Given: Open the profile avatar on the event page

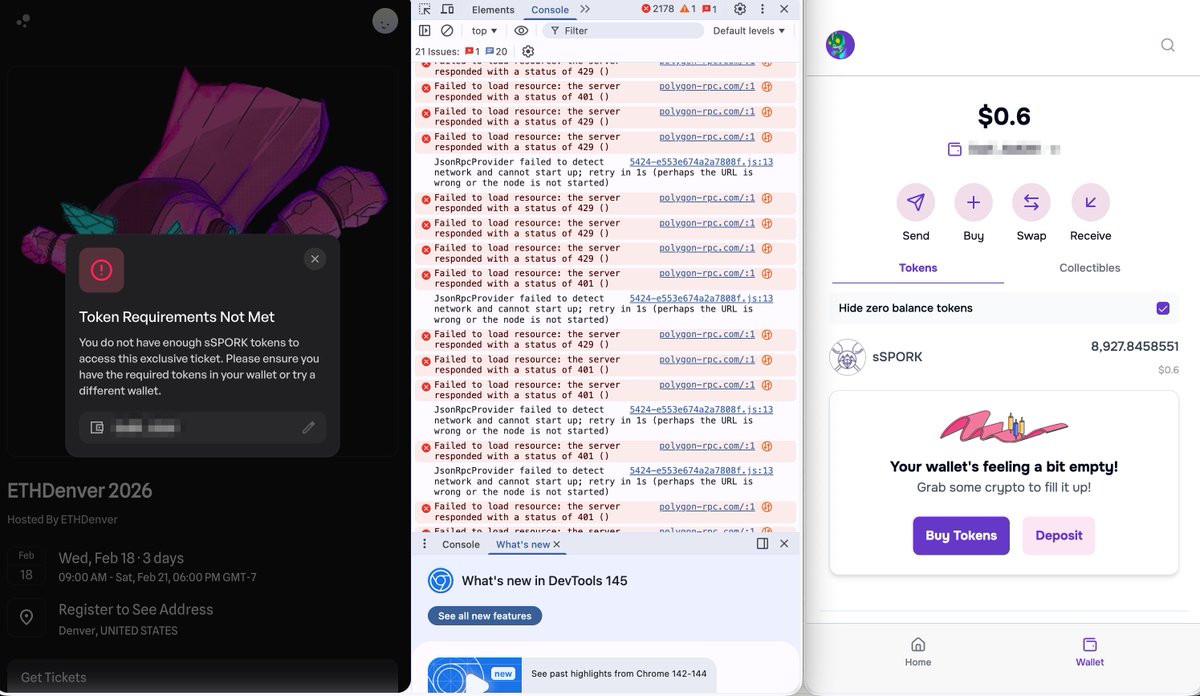Looking at the screenshot, I should click(x=385, y=20).
